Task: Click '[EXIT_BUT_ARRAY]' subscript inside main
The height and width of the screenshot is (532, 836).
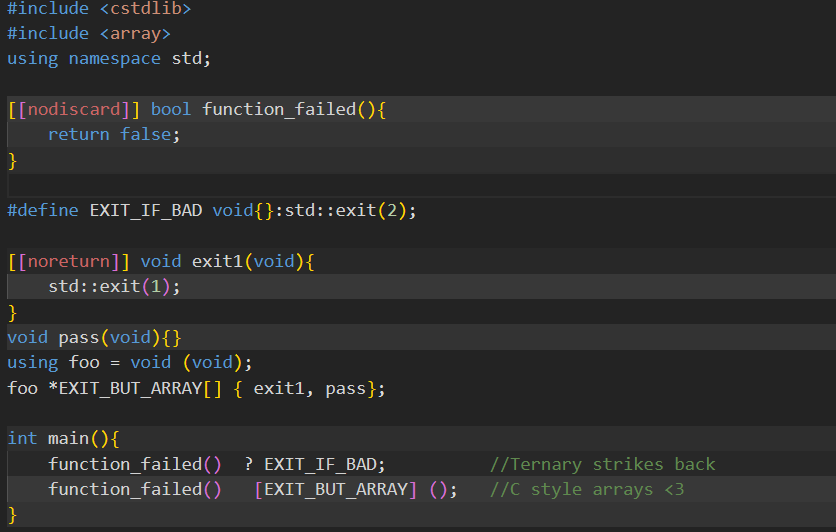Action: (336, 489)
